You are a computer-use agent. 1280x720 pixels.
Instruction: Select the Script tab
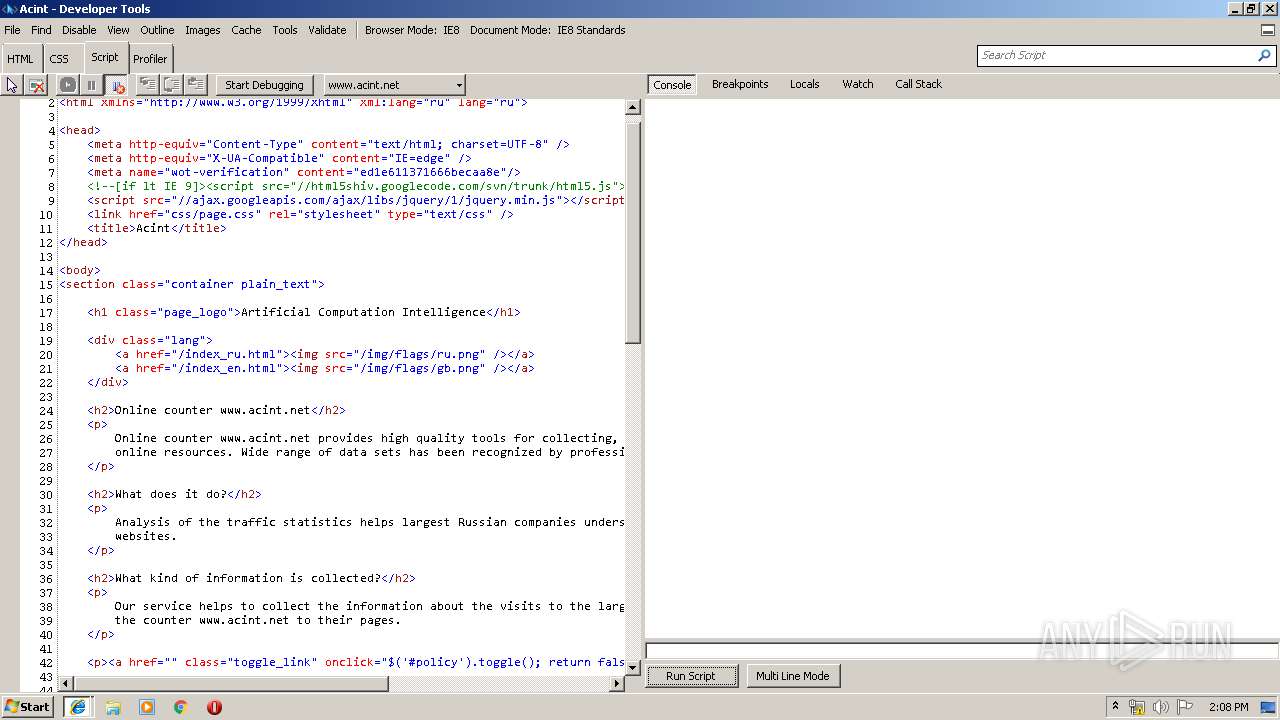coord(104,57)
